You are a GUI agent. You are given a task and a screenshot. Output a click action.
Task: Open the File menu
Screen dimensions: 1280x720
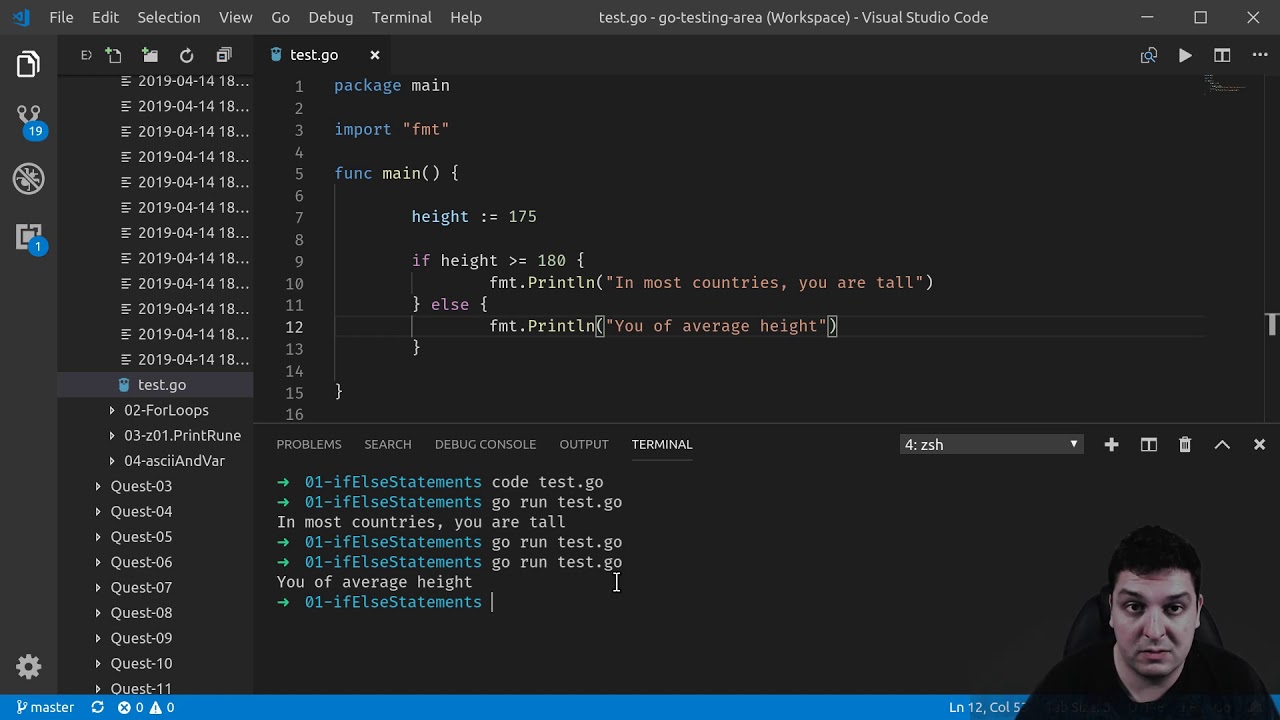[61, 17]
